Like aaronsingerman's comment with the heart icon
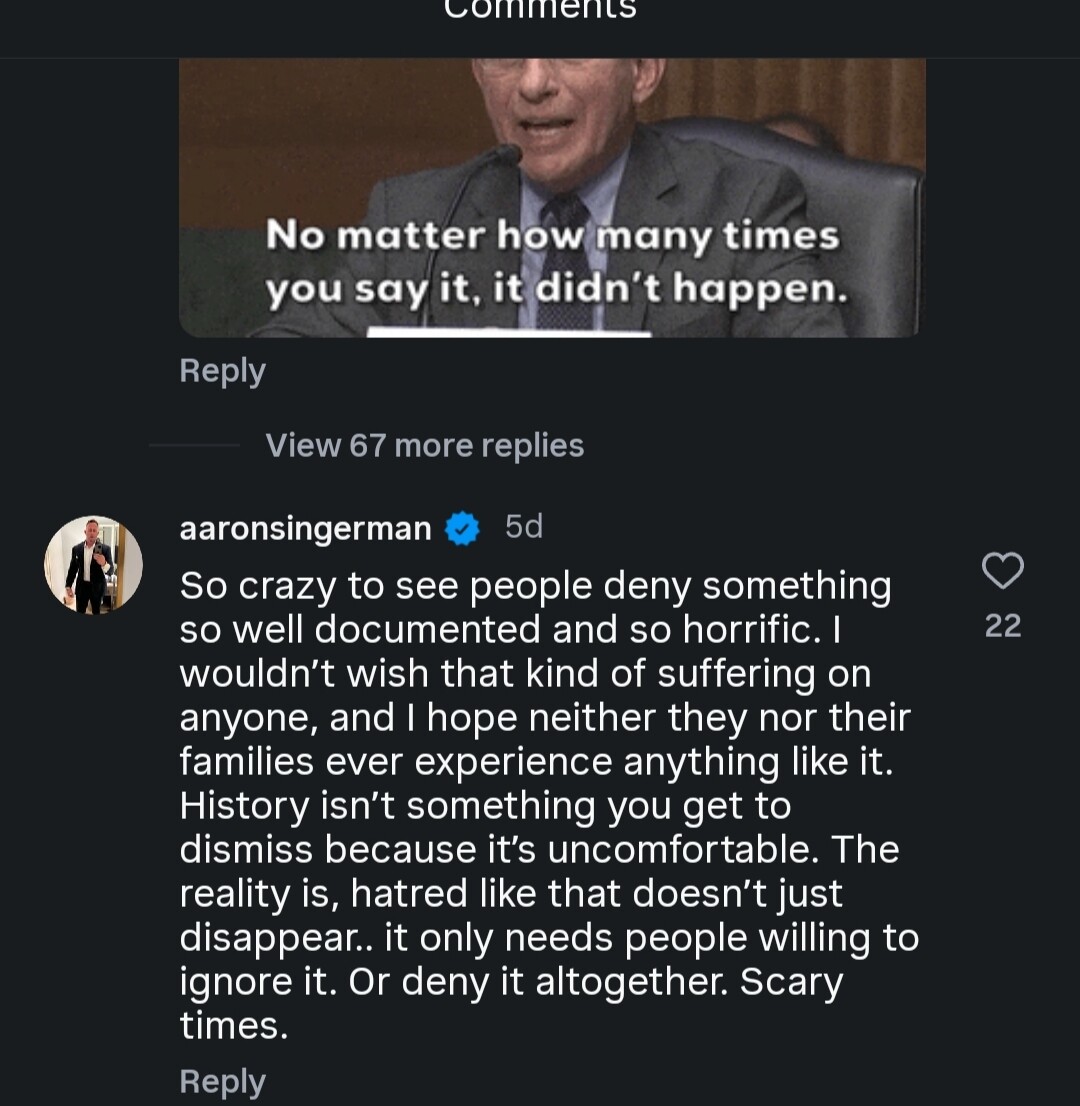The width and height of the screenshot is (1080, 1106). pyautogui.click(x=1002, y=571)
